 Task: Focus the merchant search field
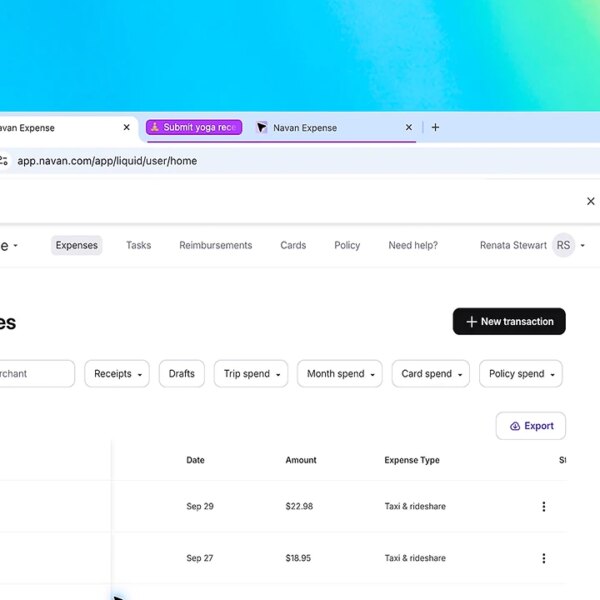[37, 373]
